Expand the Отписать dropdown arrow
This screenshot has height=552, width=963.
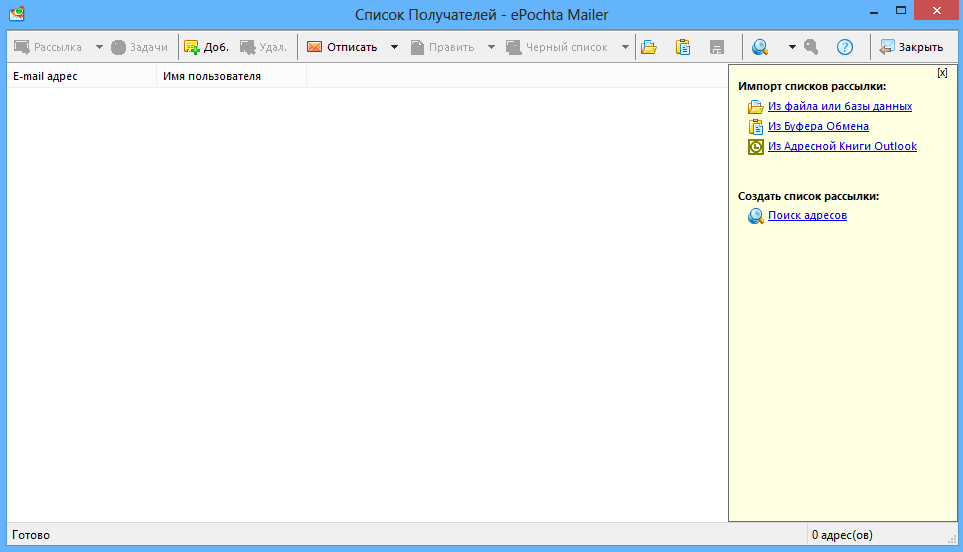[x=394, y=47]
